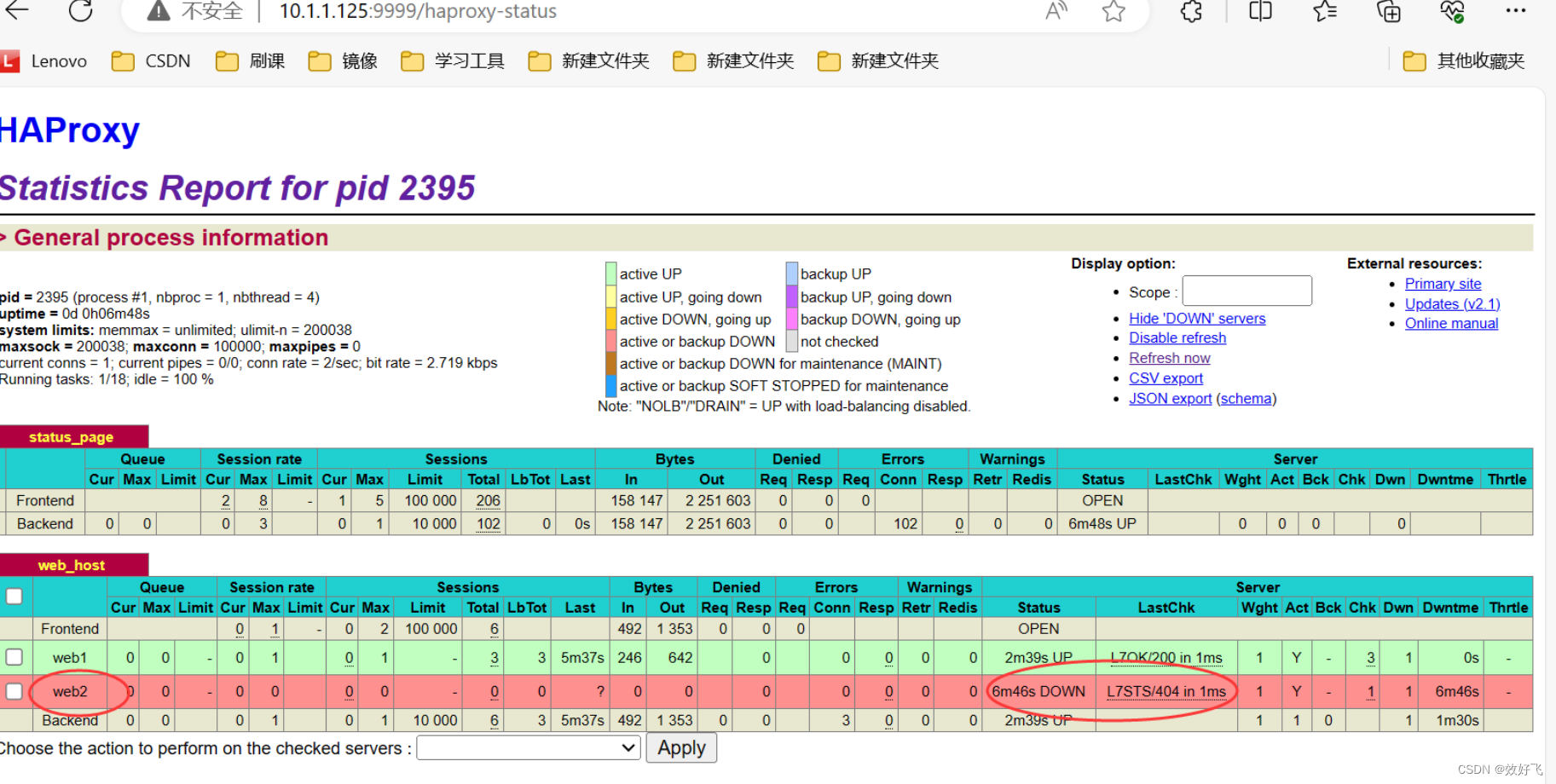Open the read aloud icon in address bar
The width and height of the screenshot is (1556, 784).
[x=1056, y=11]
